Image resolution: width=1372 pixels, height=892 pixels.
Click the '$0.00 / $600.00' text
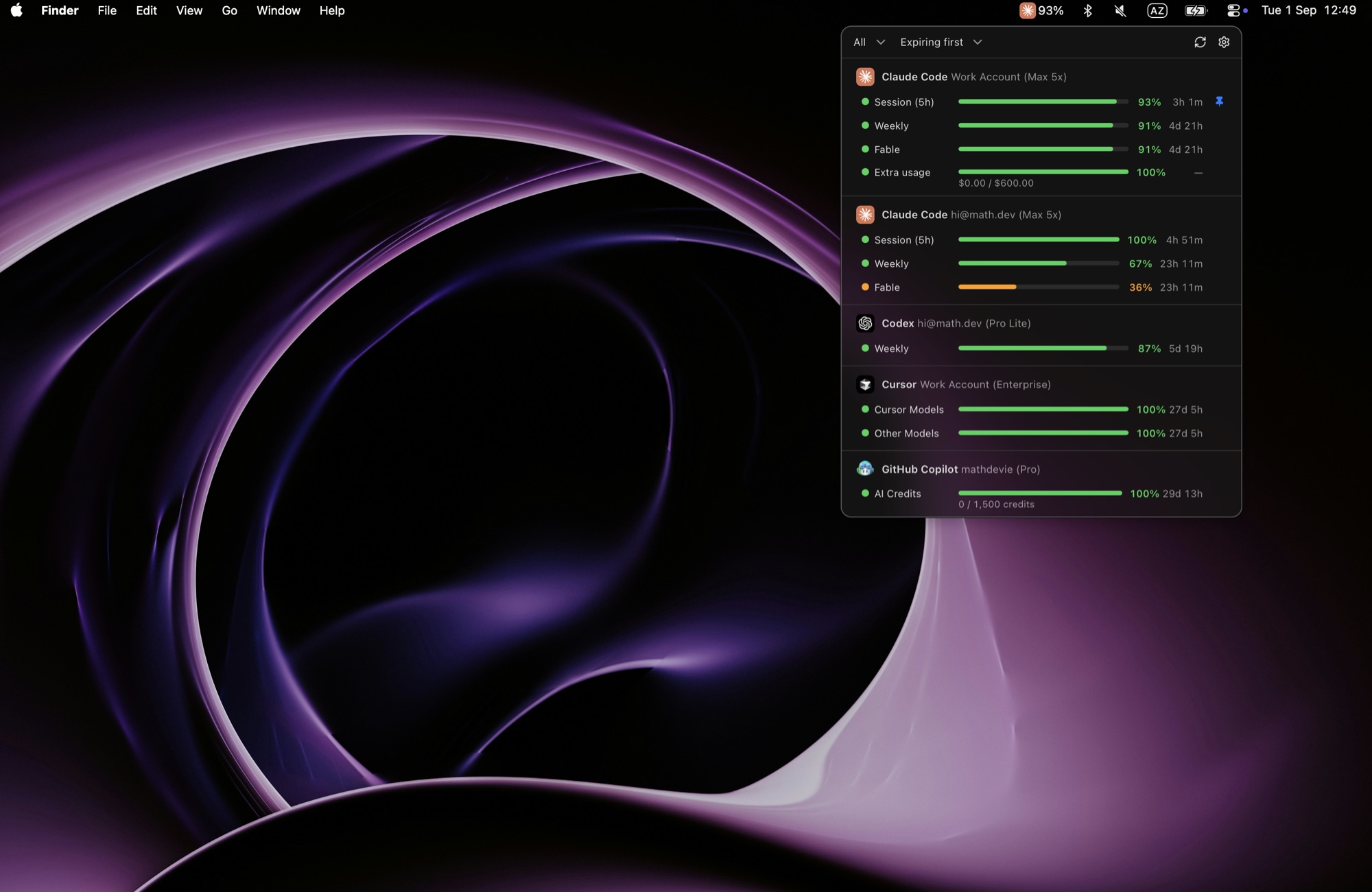click(996, 183)
